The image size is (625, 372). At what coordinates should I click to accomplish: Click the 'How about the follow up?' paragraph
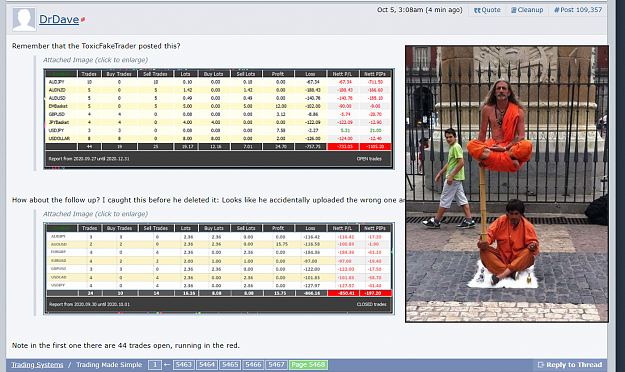click(208, 200)
